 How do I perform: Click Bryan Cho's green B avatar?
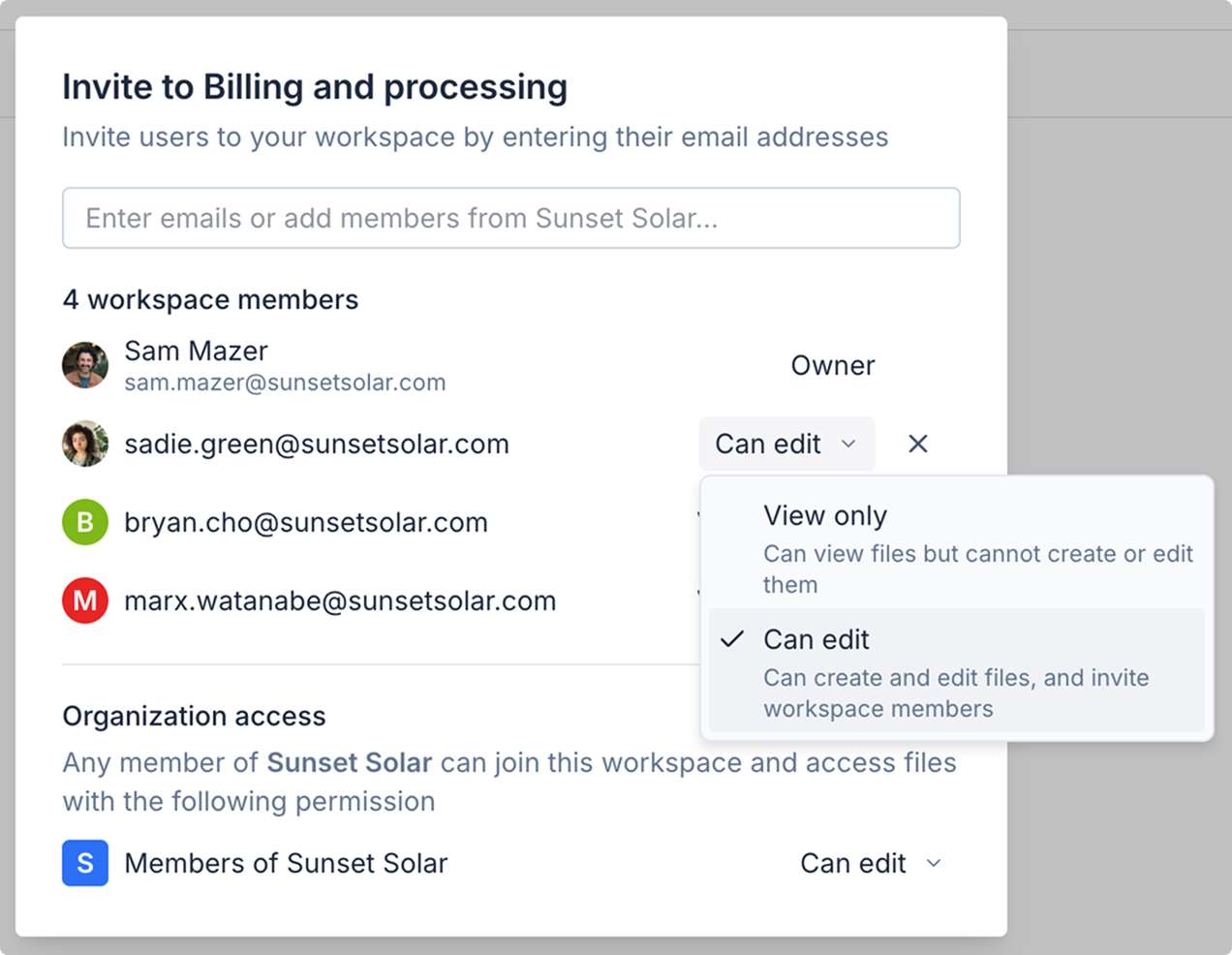tap(85, 522)
